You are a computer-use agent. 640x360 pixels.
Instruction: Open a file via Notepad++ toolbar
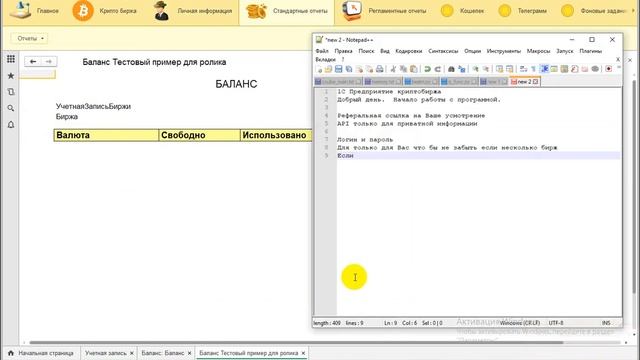coord(328,69)
